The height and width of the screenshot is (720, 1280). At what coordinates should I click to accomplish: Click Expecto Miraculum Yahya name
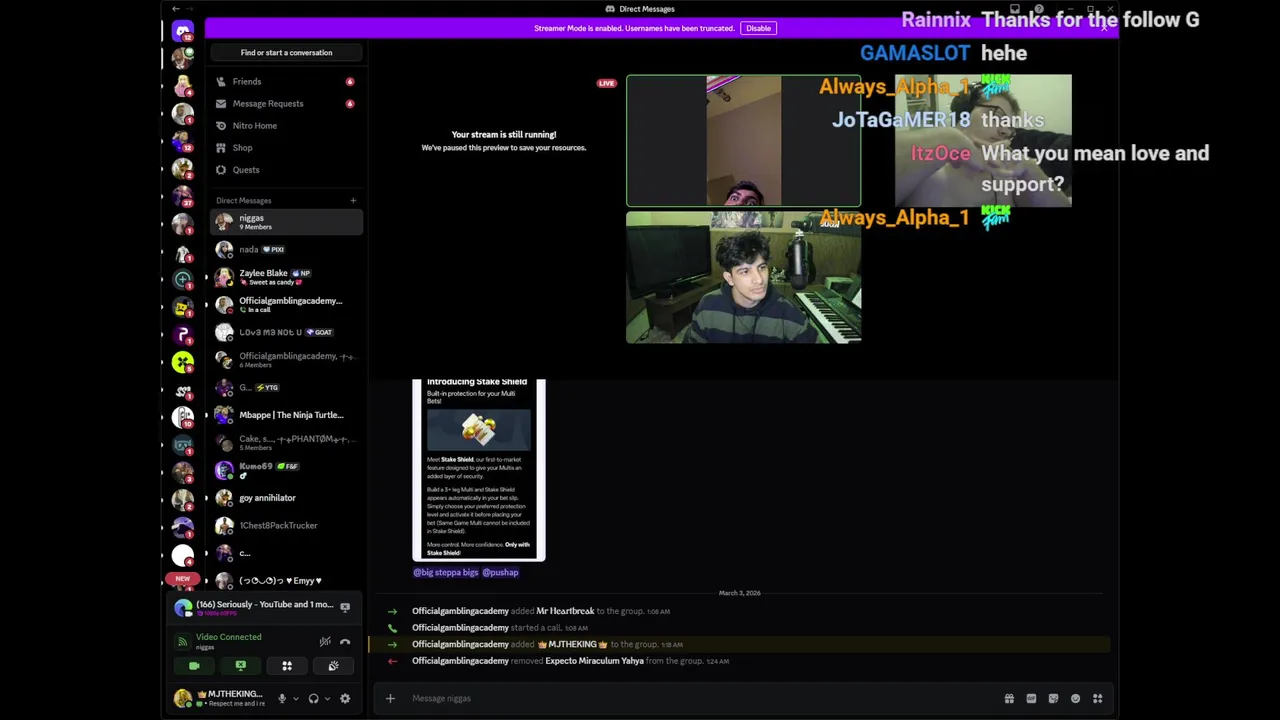click(595, 661)
